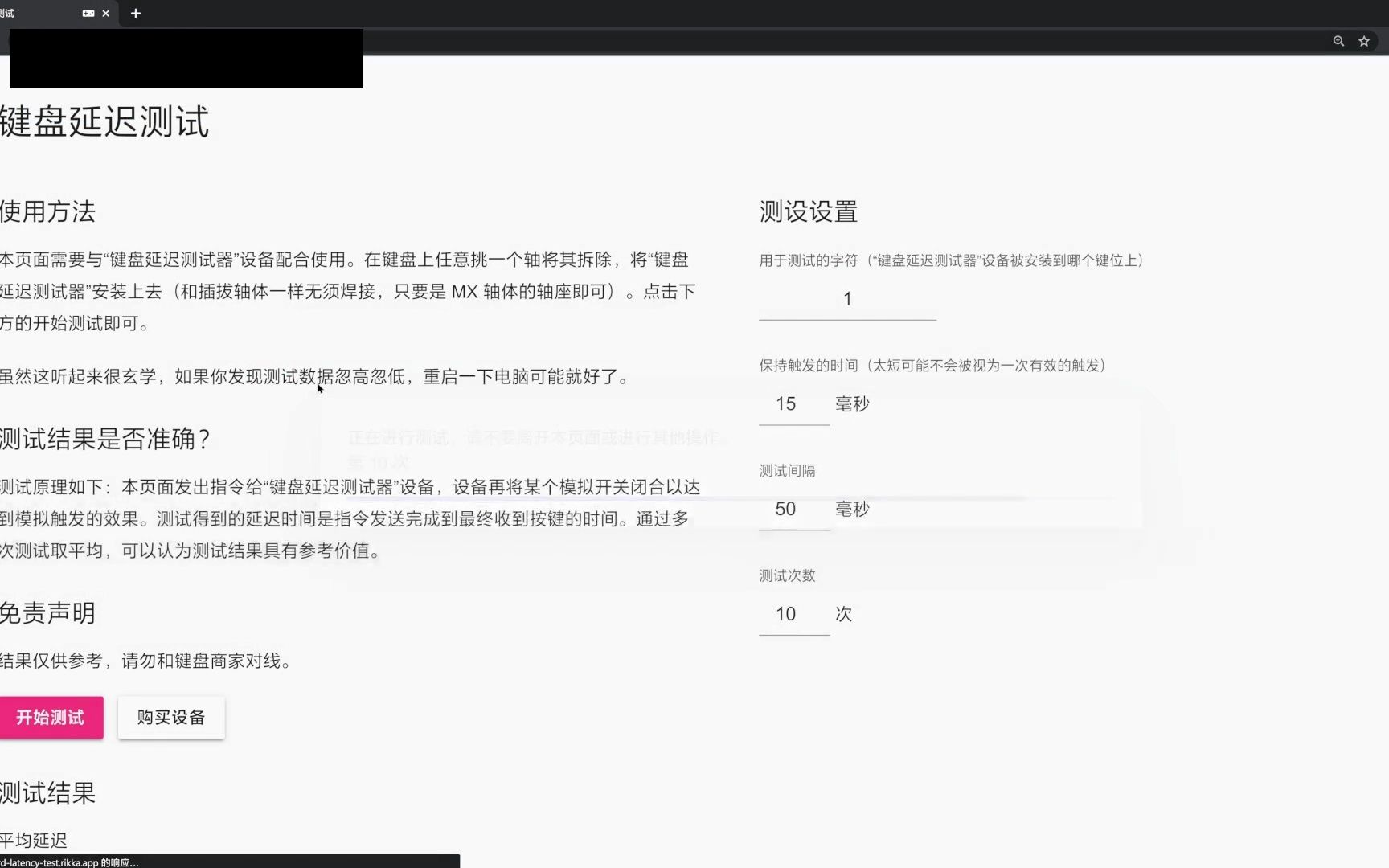The height and width of the screenshot is (868, 1389).
Task: Click the 购买设备 buy device button
Action: pos(171,717)
